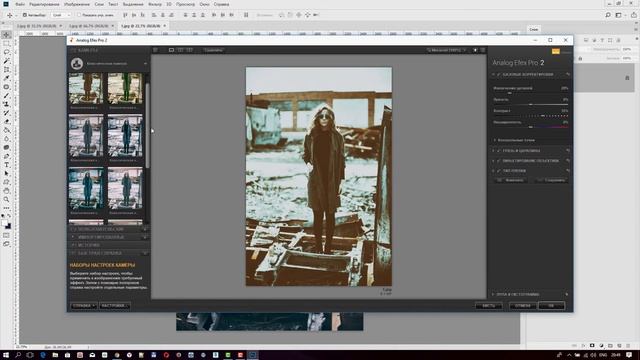Switch to side-by-side preview mode
Image resolution: width=640 pixels, height=360 pixels.
coord(189,50)
